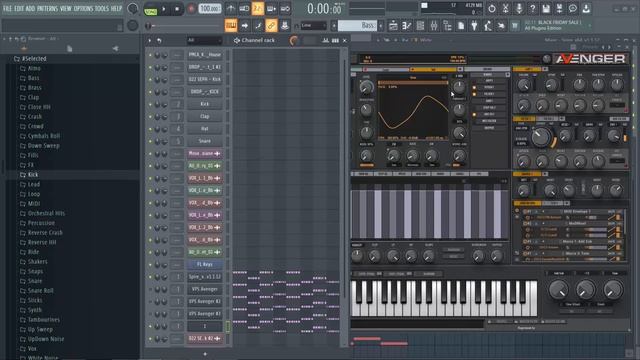Viewport: 640px width, 360px height.
Task: Click the add channel plus button
Action: [x=205, y=354]
